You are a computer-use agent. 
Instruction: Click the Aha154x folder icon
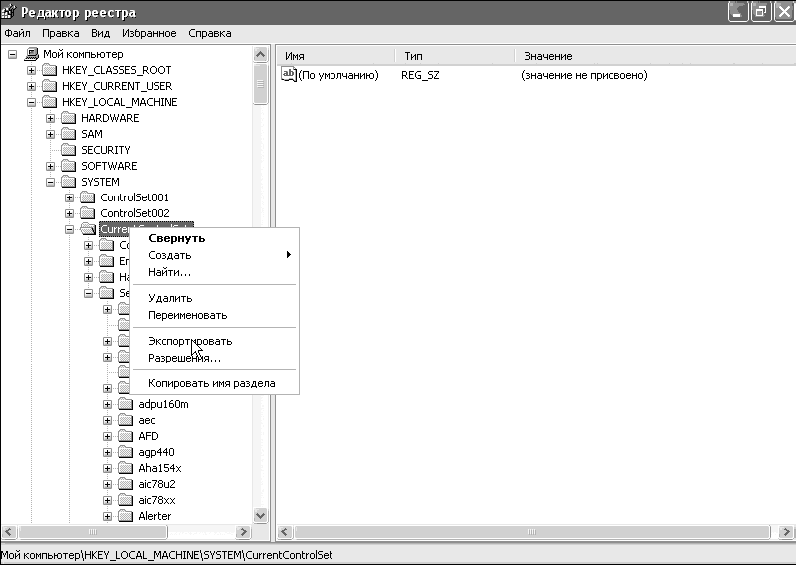[125, 468]
